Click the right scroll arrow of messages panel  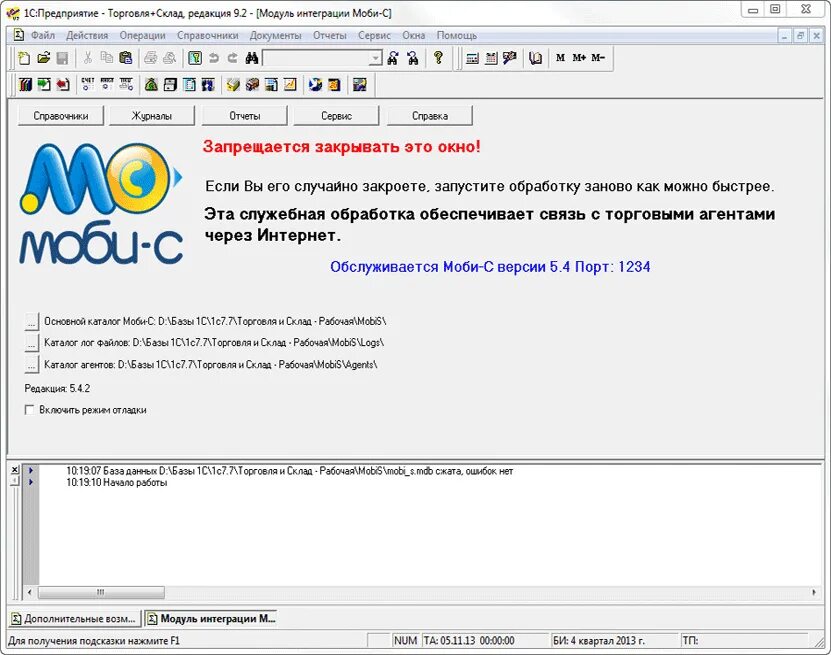pos(814,592)
